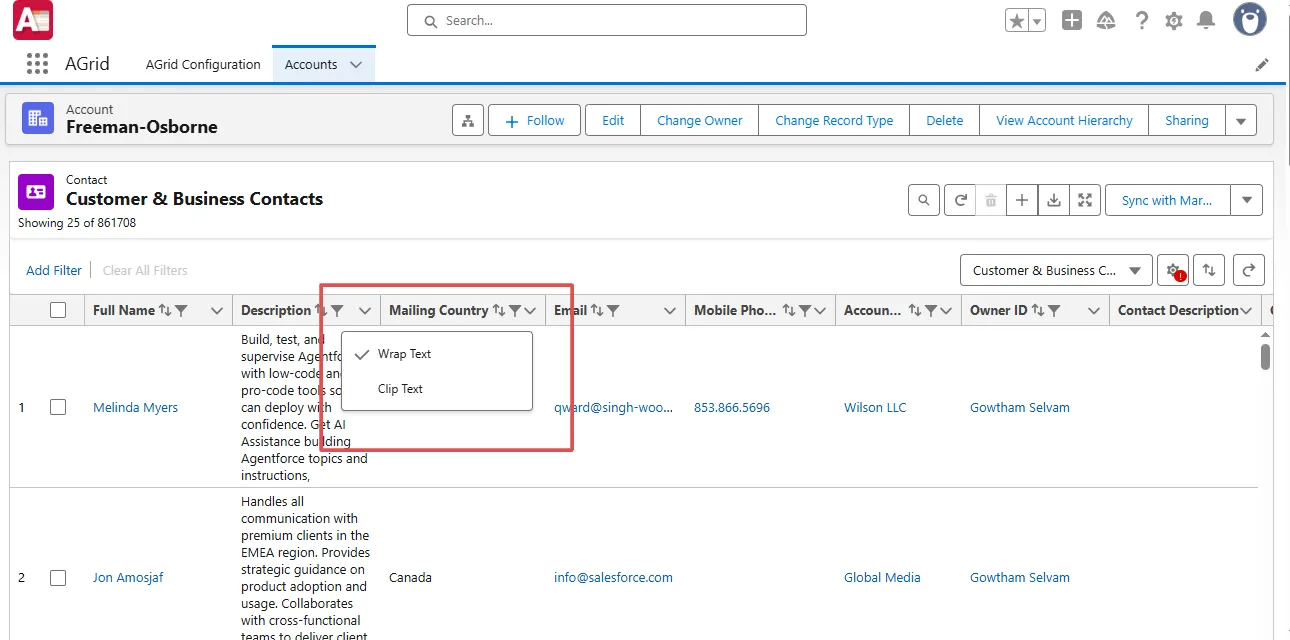Open the Wilson LLC account link
The height and width of the screenshot is (640, 1290).
[x=875, y=407]
